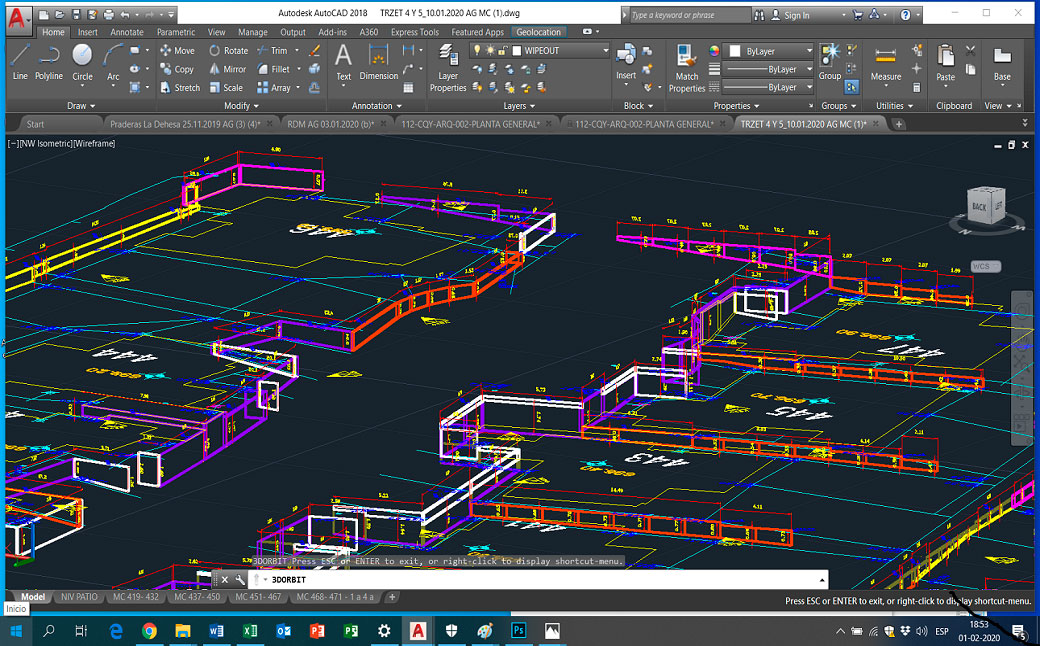Viewport: 1040px width, 646px height.
Task: Expand the Draw panel
Action: 81,105
